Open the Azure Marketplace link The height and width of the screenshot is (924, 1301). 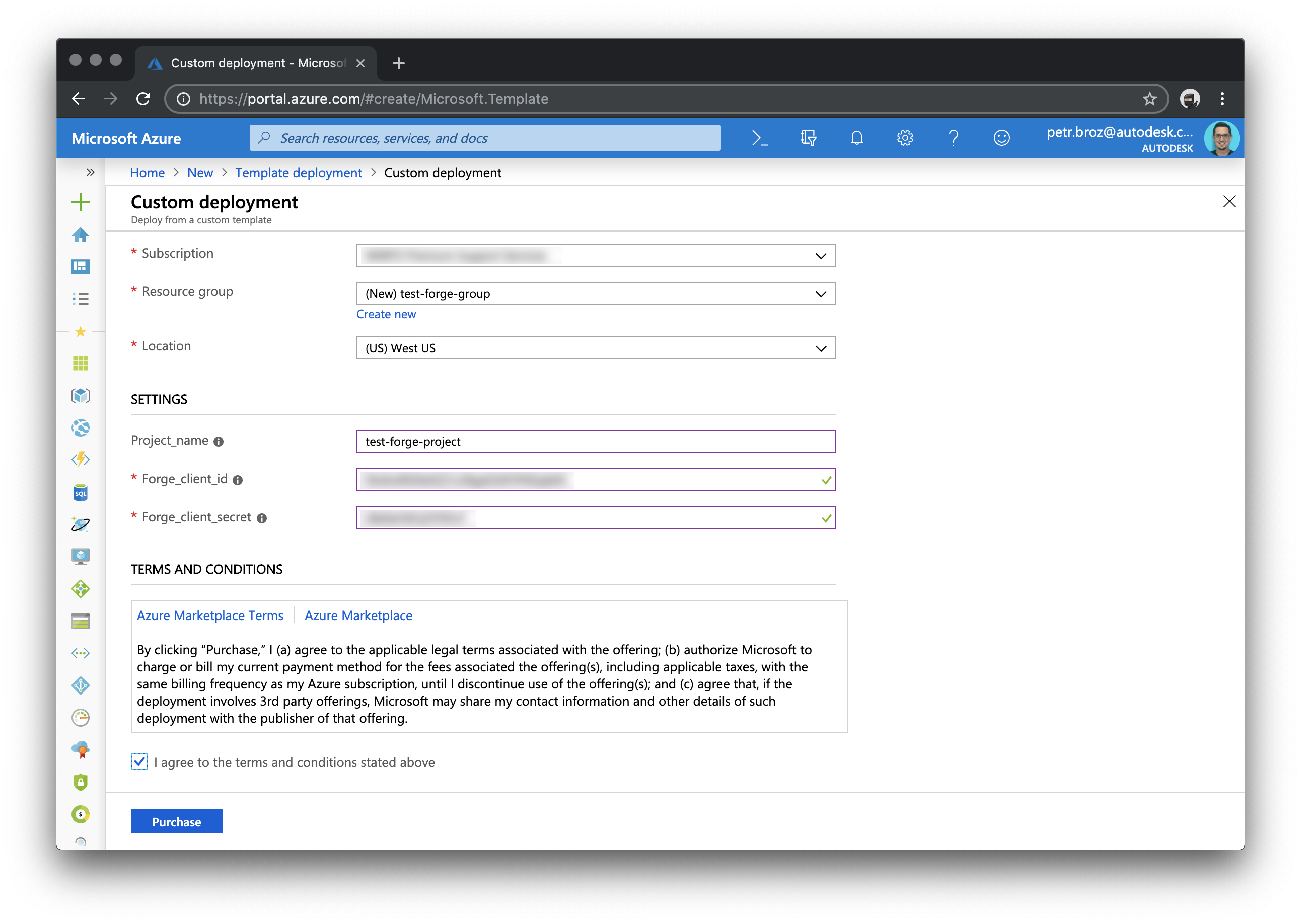[358, 614]
